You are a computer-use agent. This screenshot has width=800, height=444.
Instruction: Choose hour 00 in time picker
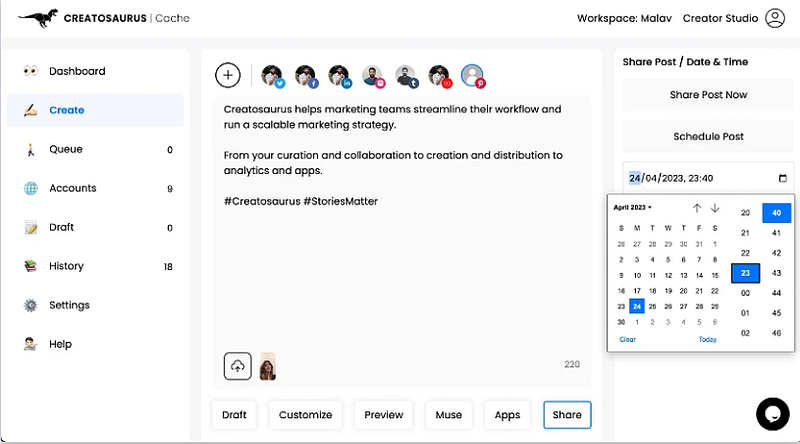pyautogui.click(x=745, y=293)
